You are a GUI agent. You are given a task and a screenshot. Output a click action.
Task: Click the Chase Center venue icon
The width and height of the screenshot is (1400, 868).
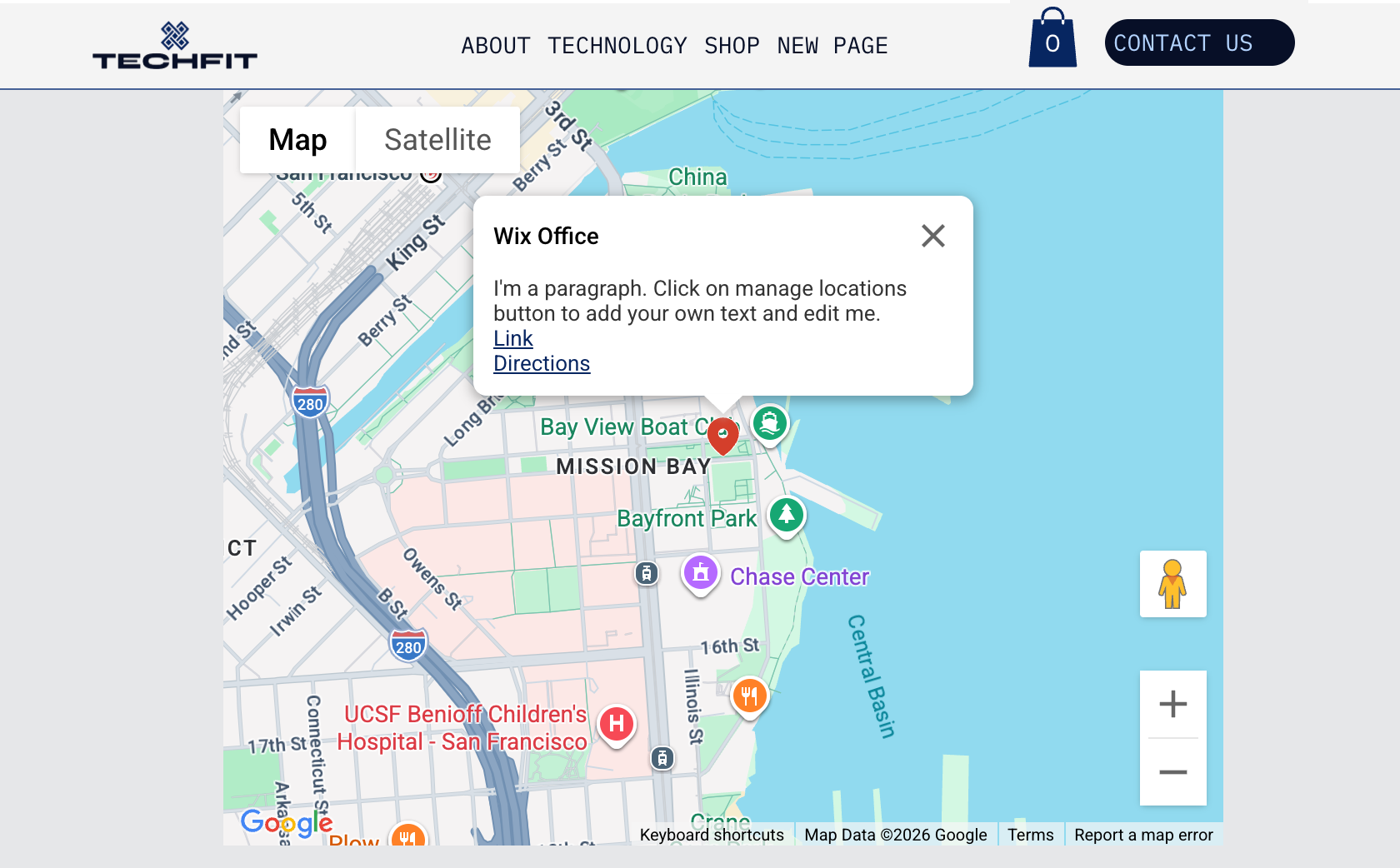[x=701, y=574]
